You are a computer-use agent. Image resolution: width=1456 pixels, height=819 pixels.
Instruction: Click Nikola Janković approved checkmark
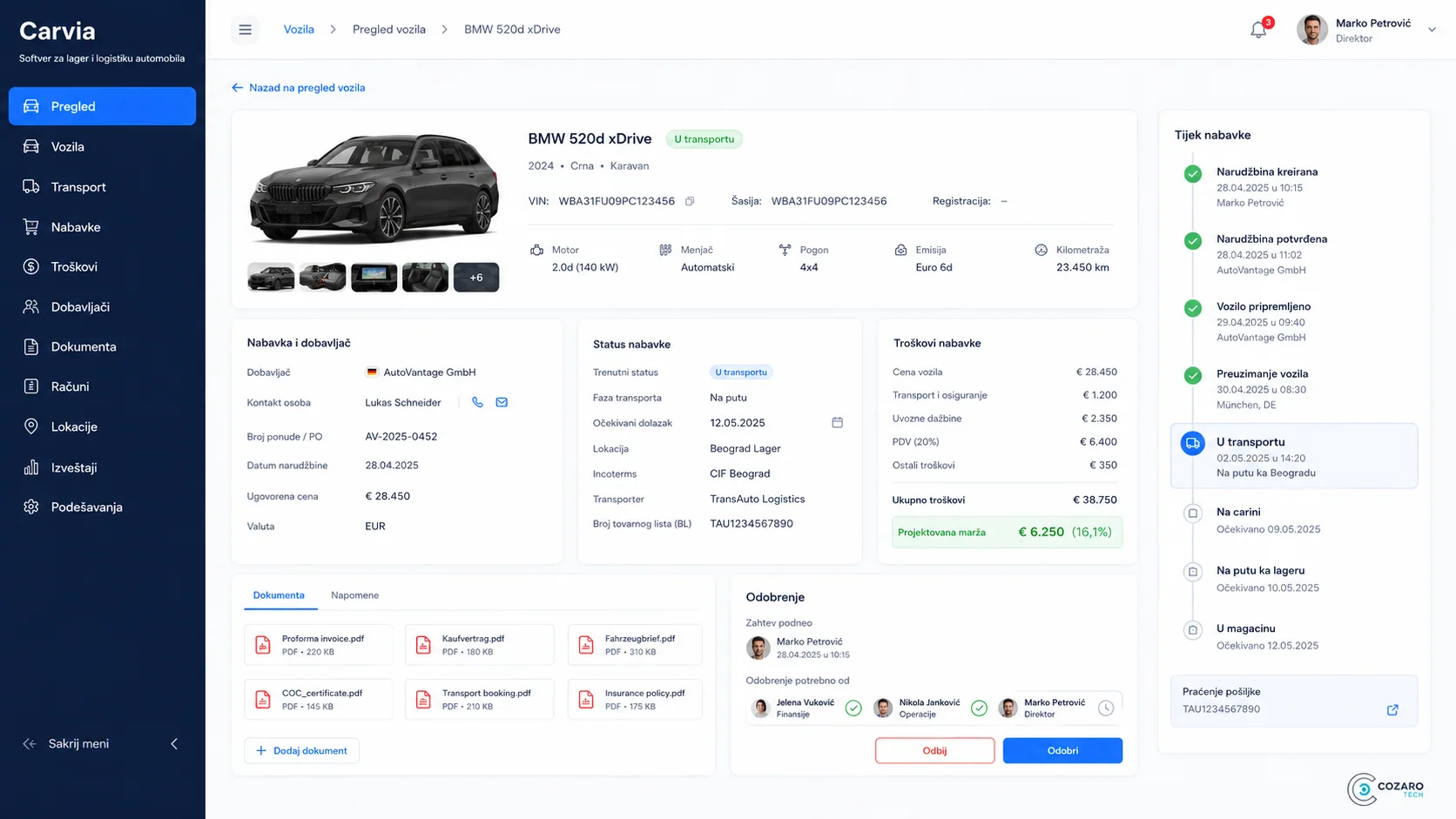point(979,708)
